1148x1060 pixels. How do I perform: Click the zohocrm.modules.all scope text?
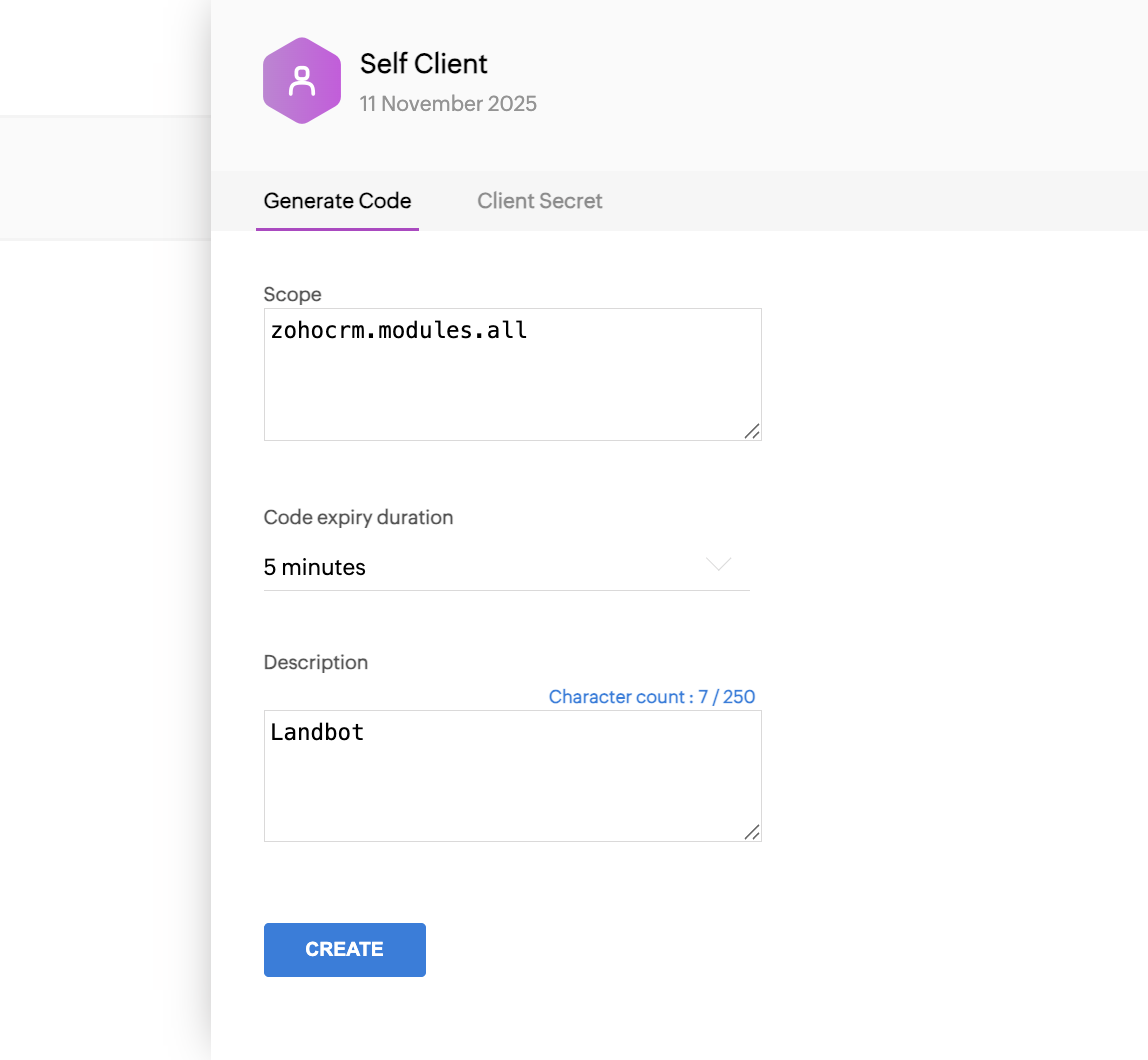pyautogui.click(x=399, y=330)
